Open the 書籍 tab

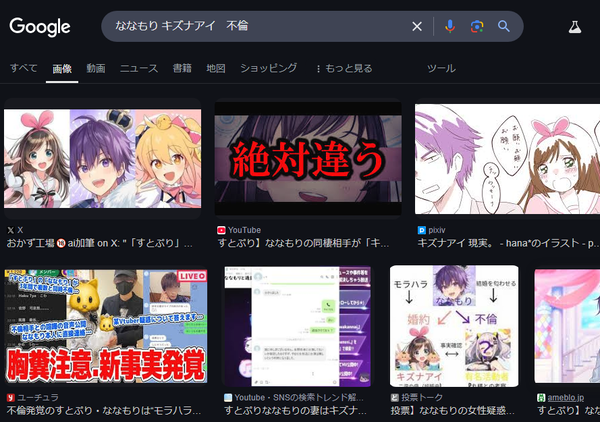click(182, 68)
